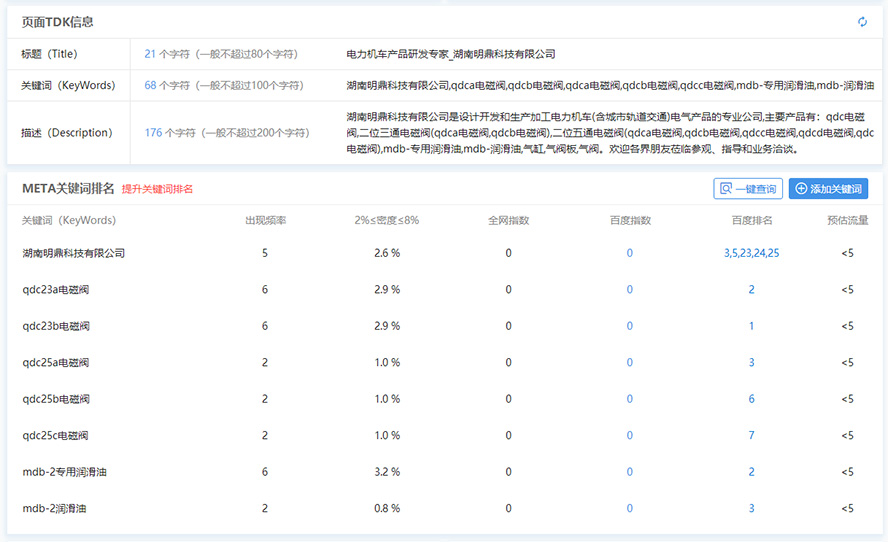
Task: Click the 预估流量 column header
Action: coord(847,220)
